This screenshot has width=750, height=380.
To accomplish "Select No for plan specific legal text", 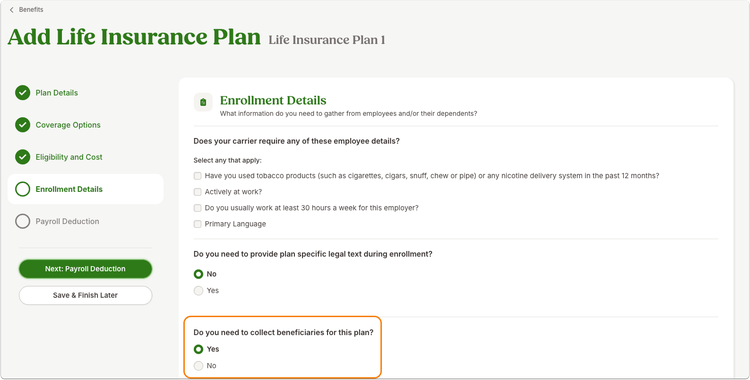I will (x=199, y=274).
